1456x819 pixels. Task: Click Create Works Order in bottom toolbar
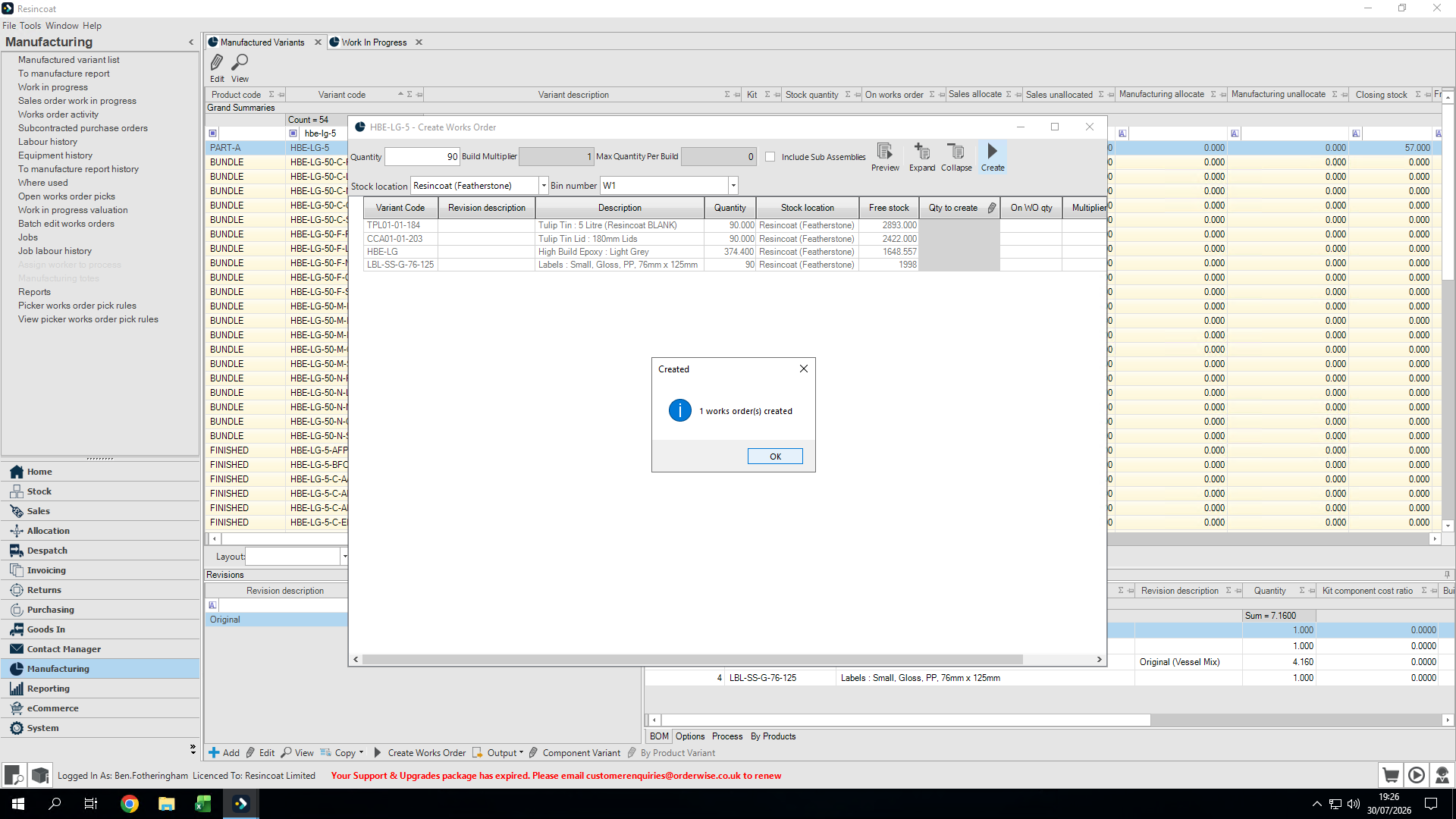(x=419, y=753)
